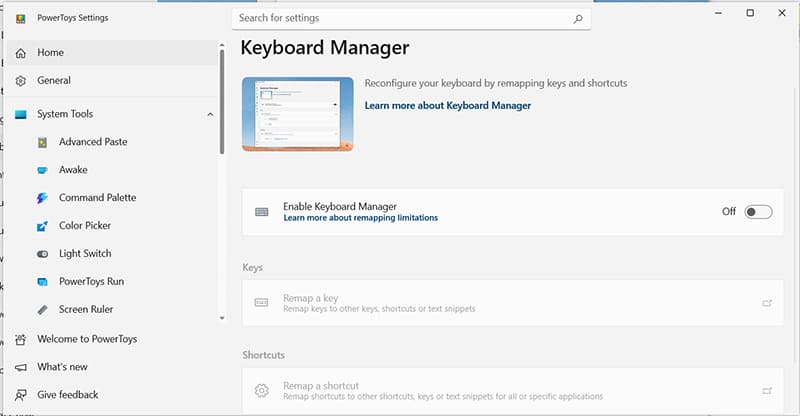
Task: Click the Keyboard Manager preview thumbnail
Action: [x=297, y=115]
